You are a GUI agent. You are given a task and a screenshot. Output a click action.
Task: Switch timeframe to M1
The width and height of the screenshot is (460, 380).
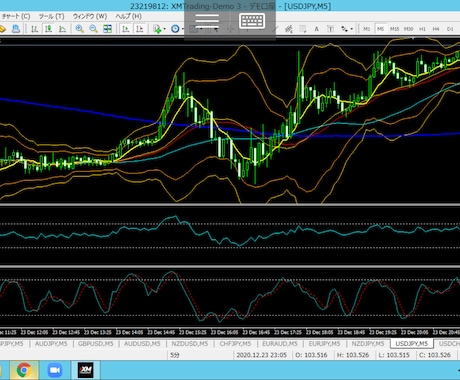pos(367,29)
